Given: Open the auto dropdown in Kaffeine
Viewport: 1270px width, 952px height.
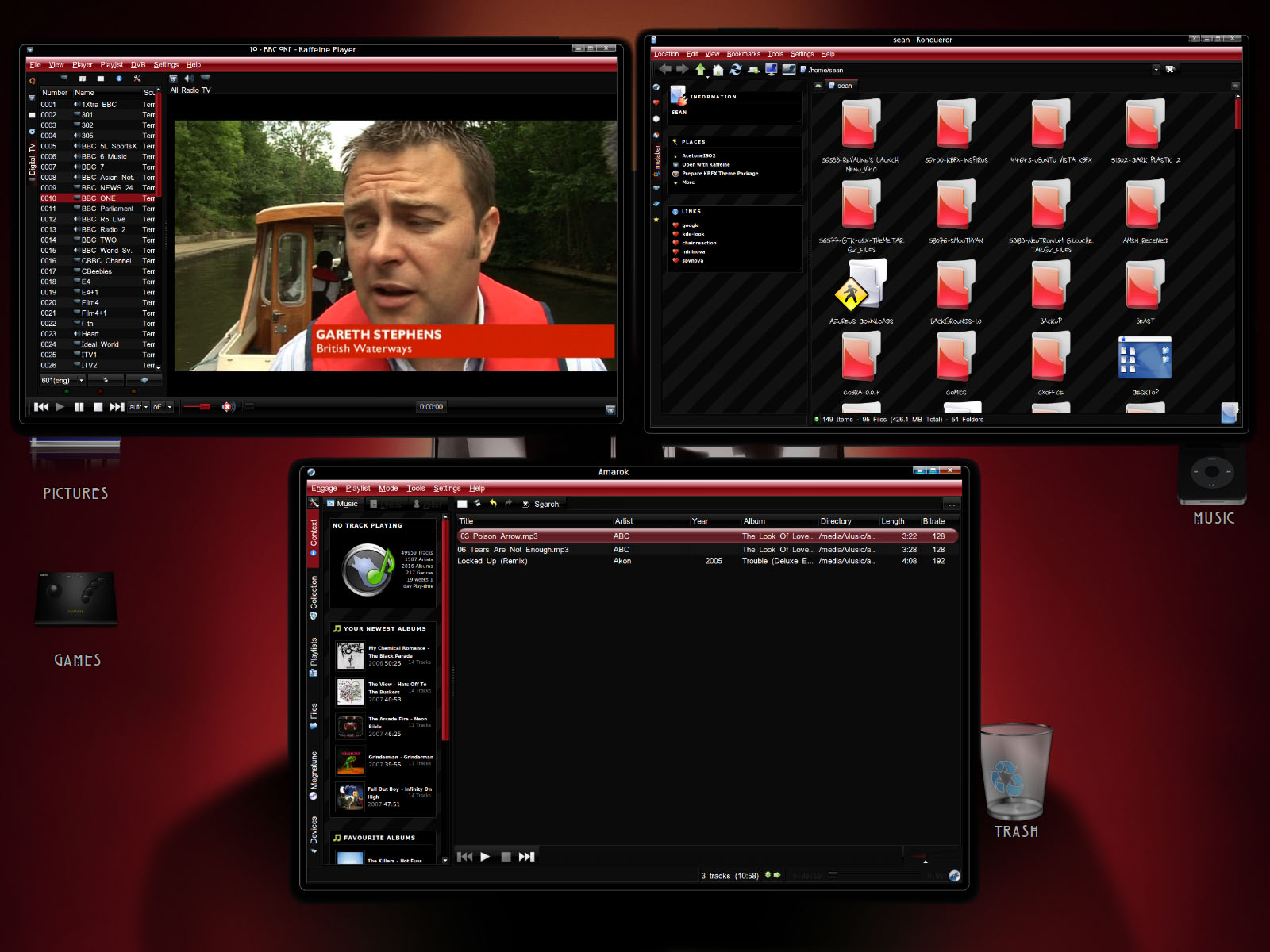Looking at the screenshot, I should click(139, 407).
